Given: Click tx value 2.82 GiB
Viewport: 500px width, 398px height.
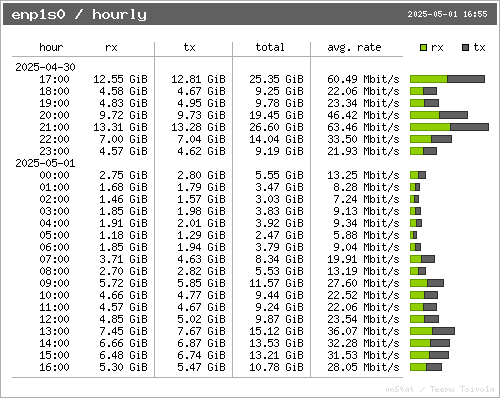Looking at the screenshot, I should 201,271.
